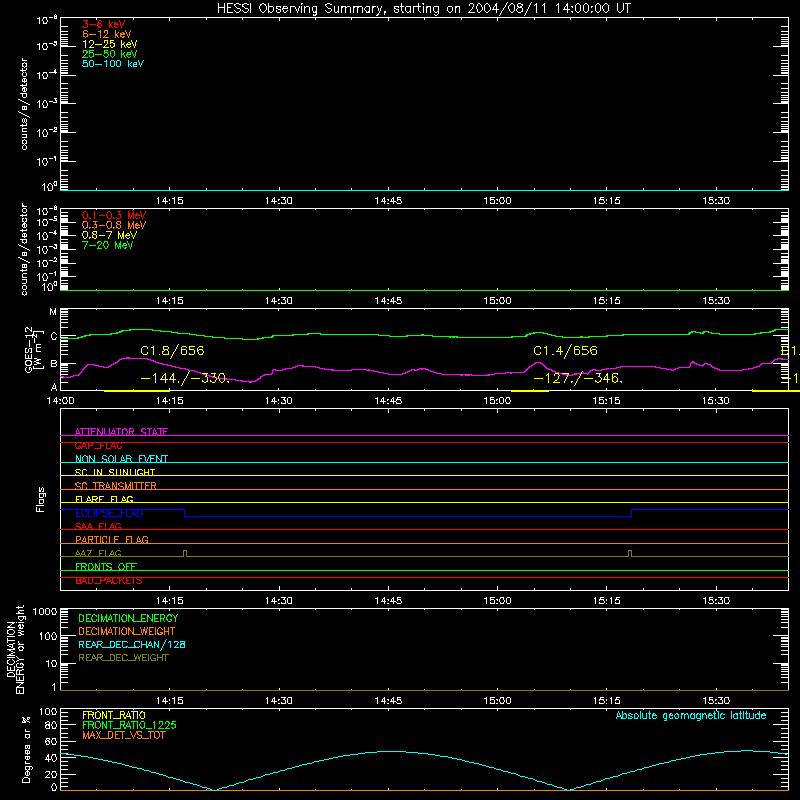Select the DECIMATION_ENERGY legend entry
Image resolution: width=800 pixels, height=800 pixels.
(128, 618)
